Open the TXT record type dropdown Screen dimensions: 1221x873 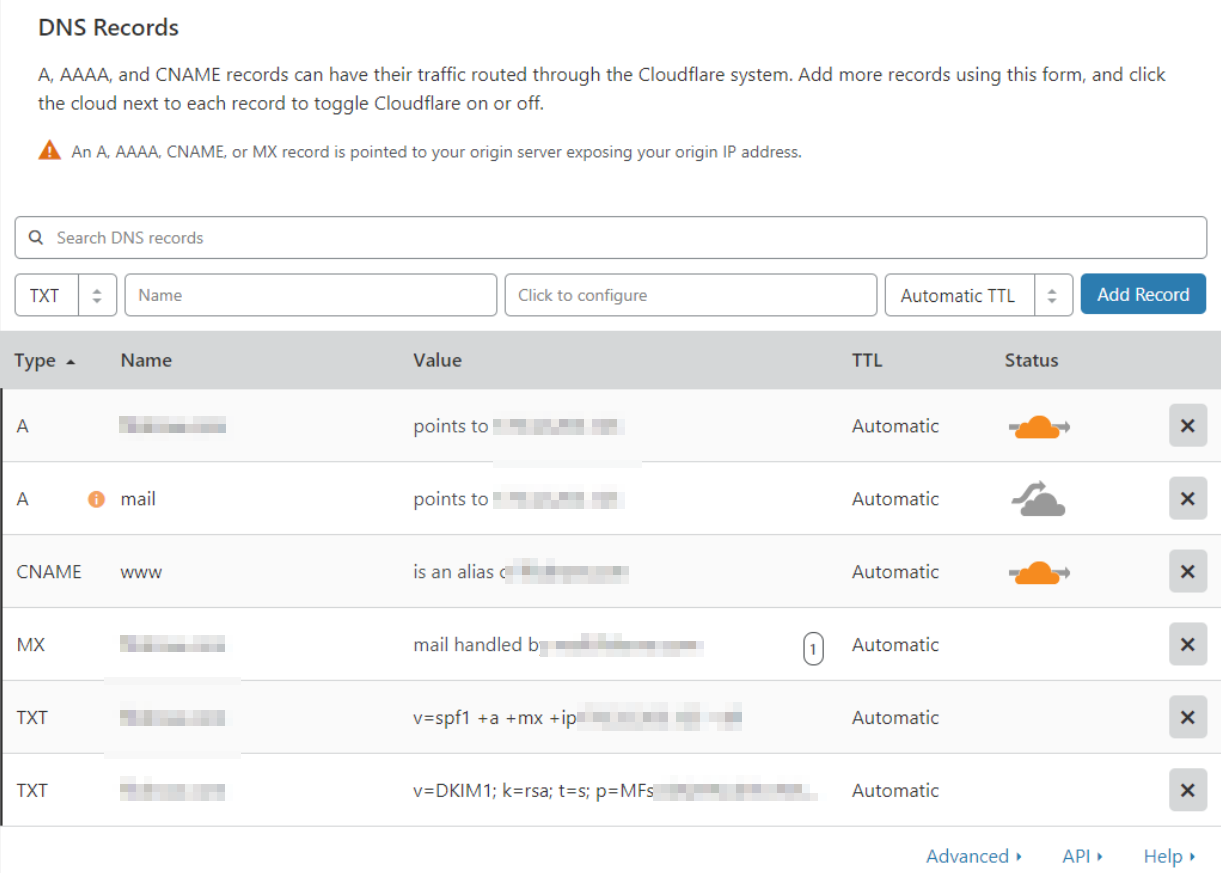[66, 296]
